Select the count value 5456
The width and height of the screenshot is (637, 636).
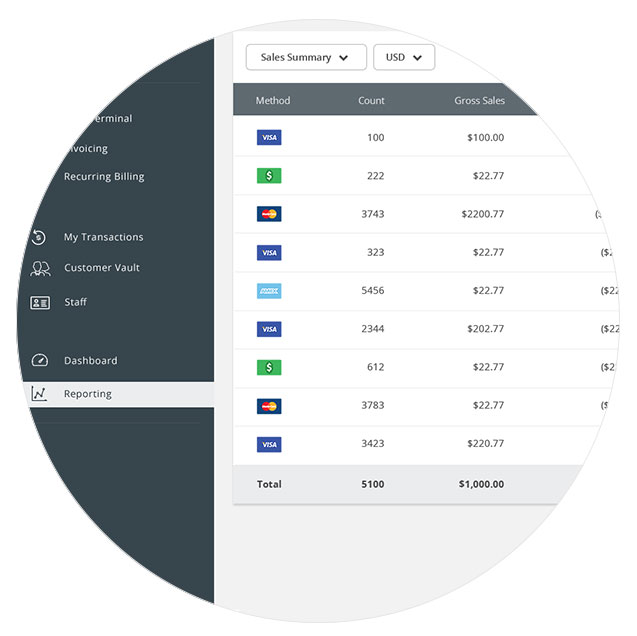point(373,290)
